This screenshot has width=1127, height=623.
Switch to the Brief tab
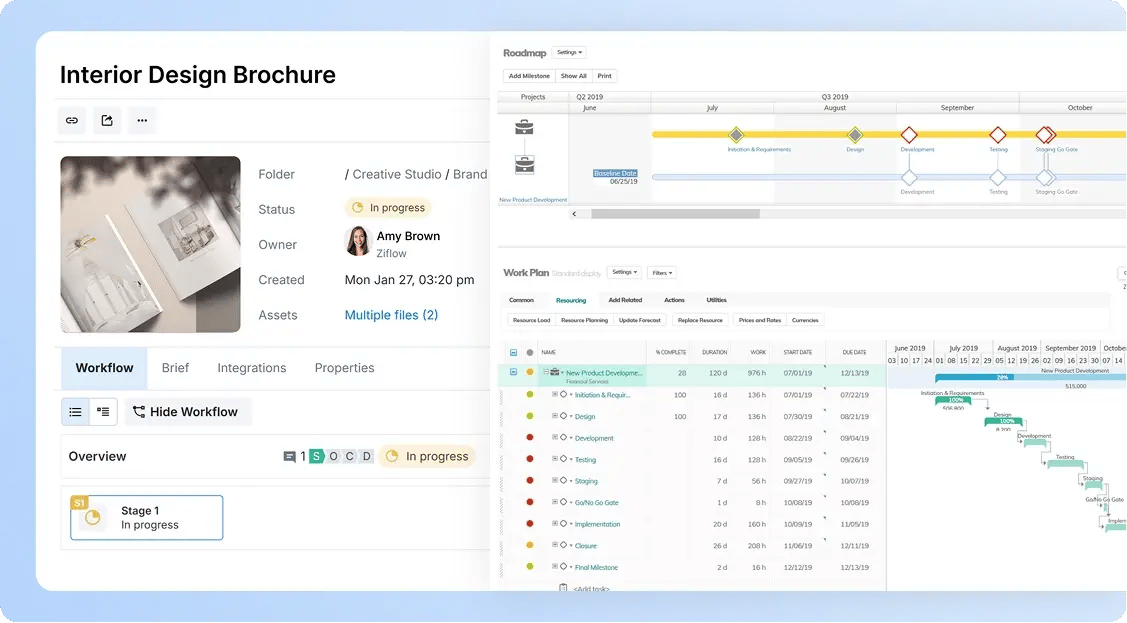click(175, 367)
